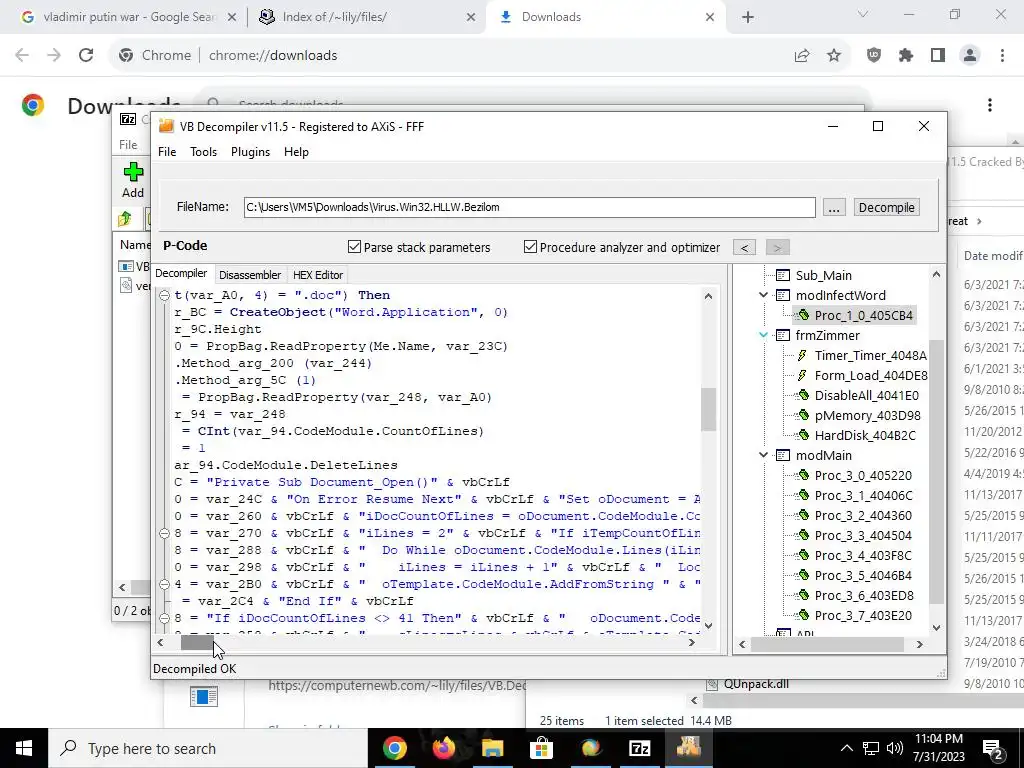Open the Plugins menu
The width and height of the screenshot is (1024, 768).
coord(250,152)
